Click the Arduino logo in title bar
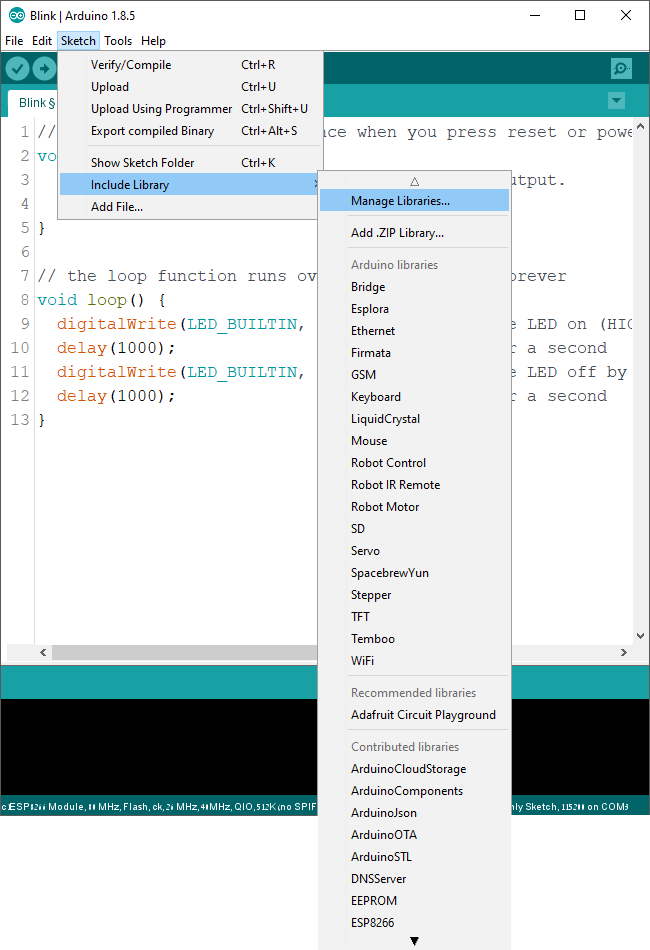Image resolution: width=650 pixels, height=950 pixels. click(x=16, y=15)
